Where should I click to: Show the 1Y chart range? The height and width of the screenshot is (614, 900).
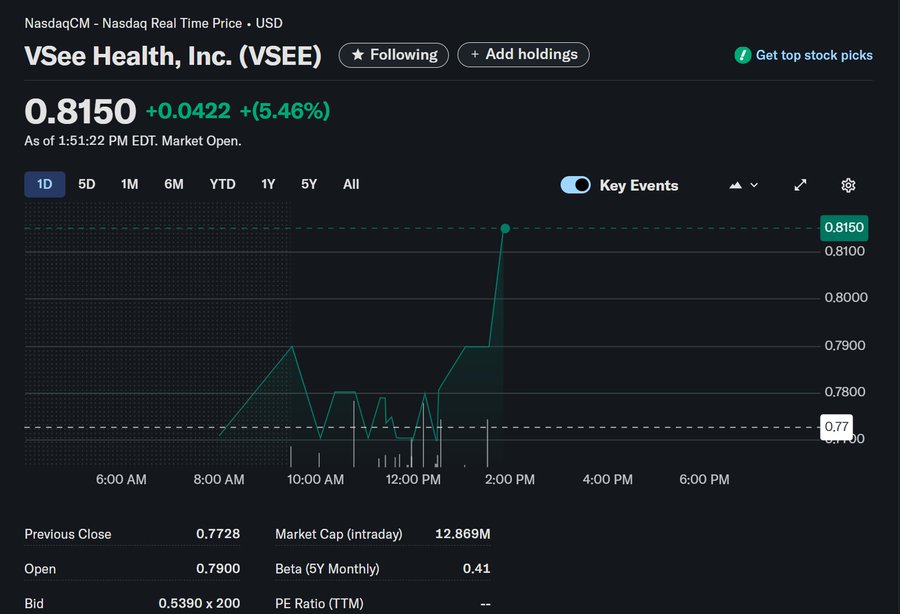(268, 184)
